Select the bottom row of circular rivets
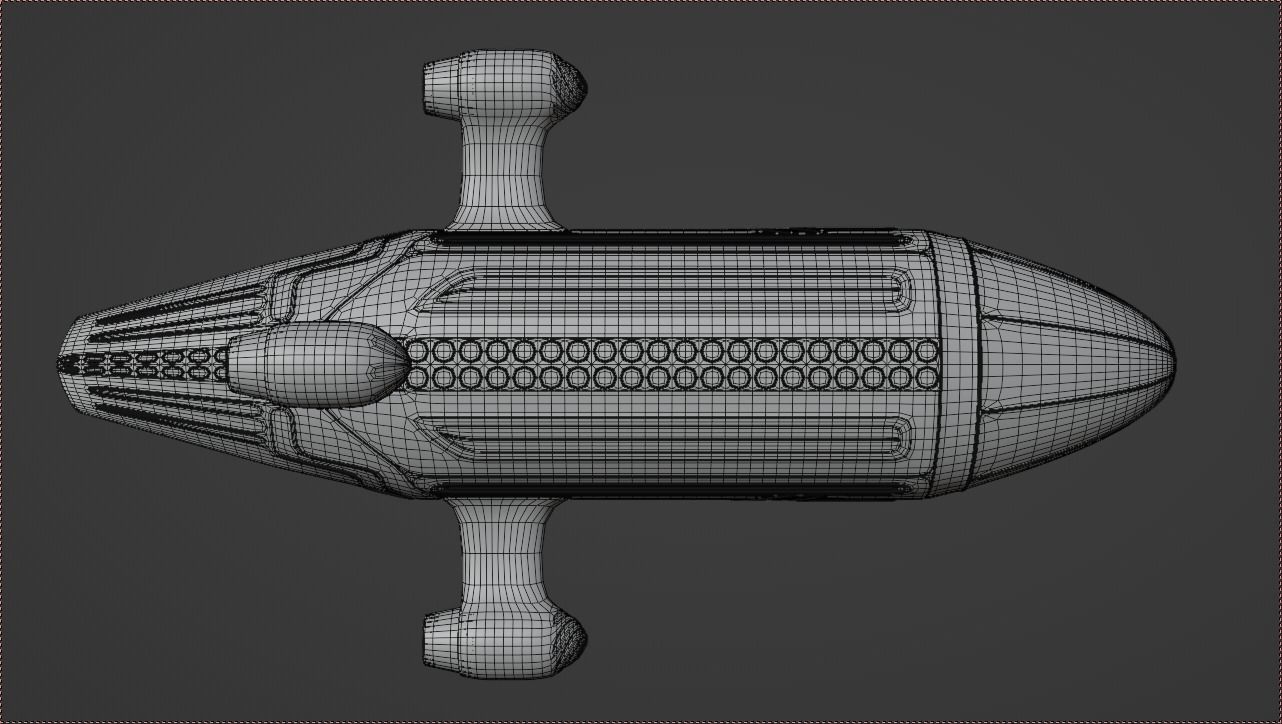This screenshot has width=1282, height=724. point(670,378)
